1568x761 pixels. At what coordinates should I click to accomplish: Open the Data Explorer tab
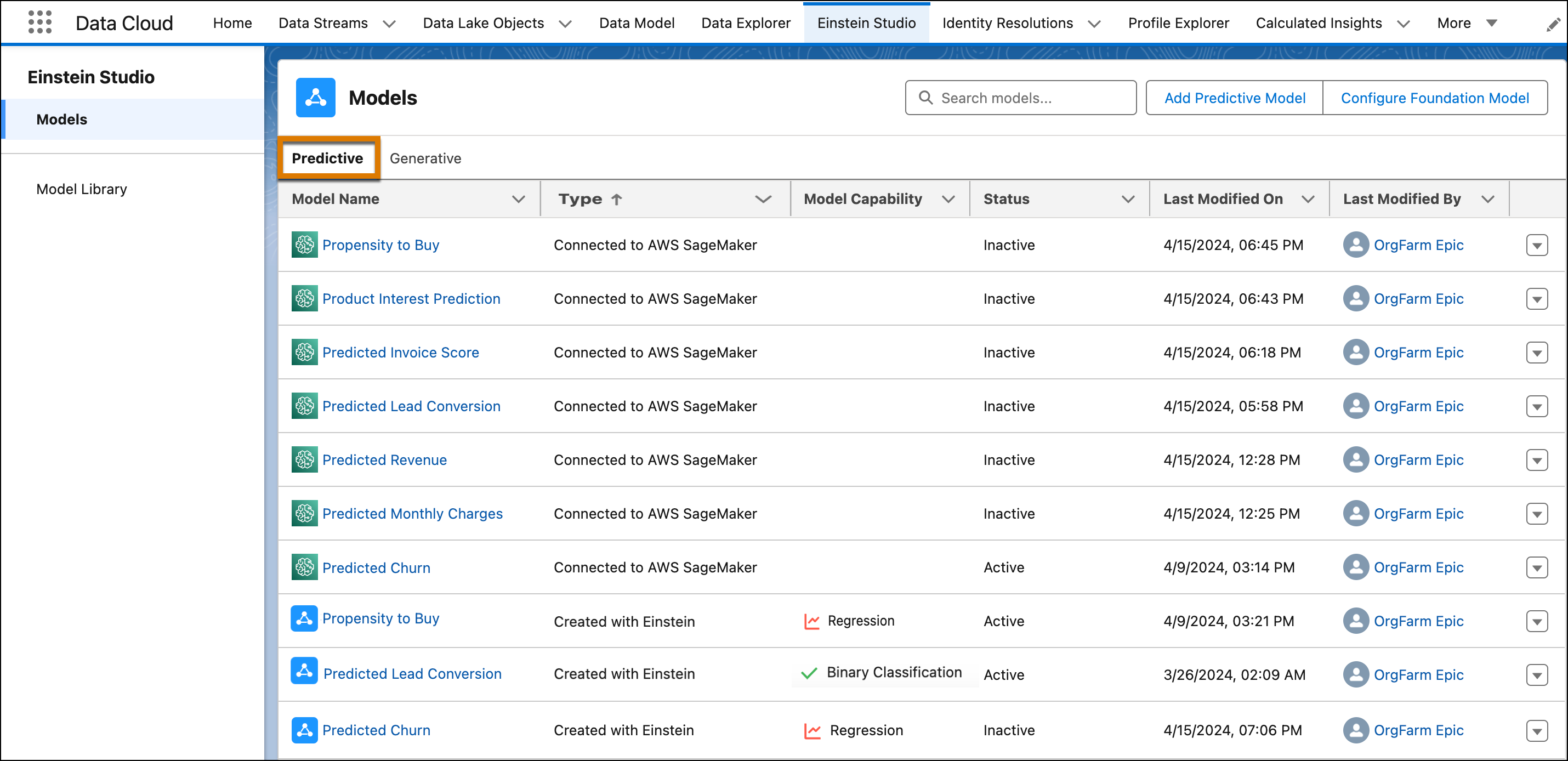(746, 23)
